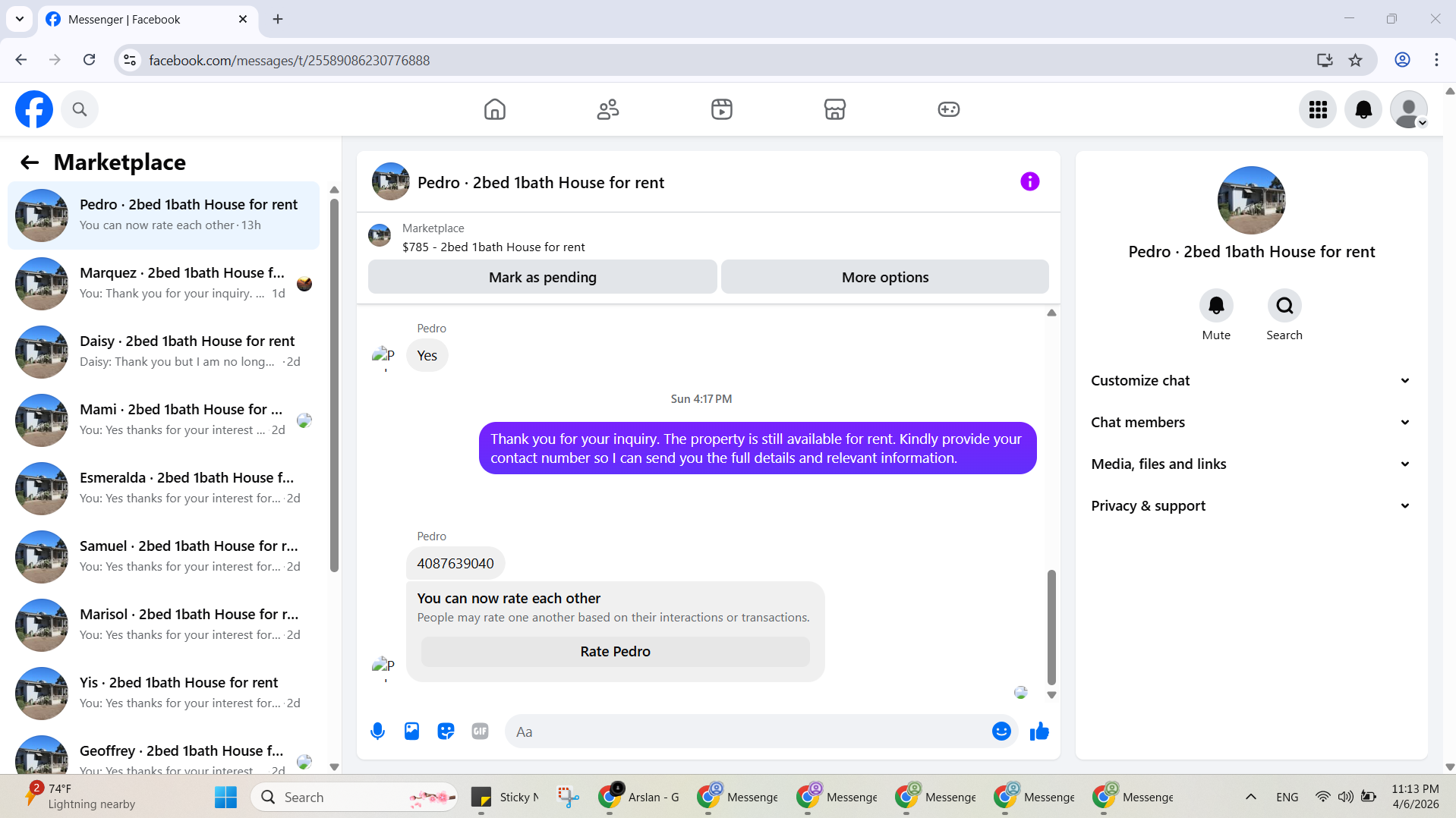Expand Media, files and links section
The width and height of the screenshot is (1456, 818).
coord(1251,464)
